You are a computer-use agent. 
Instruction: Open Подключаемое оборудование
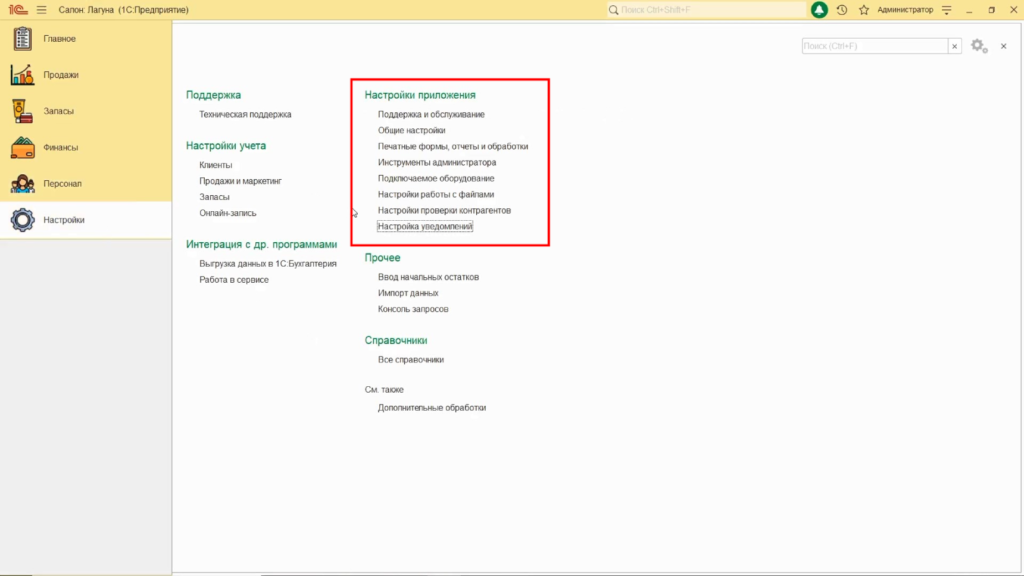(436, 178)
